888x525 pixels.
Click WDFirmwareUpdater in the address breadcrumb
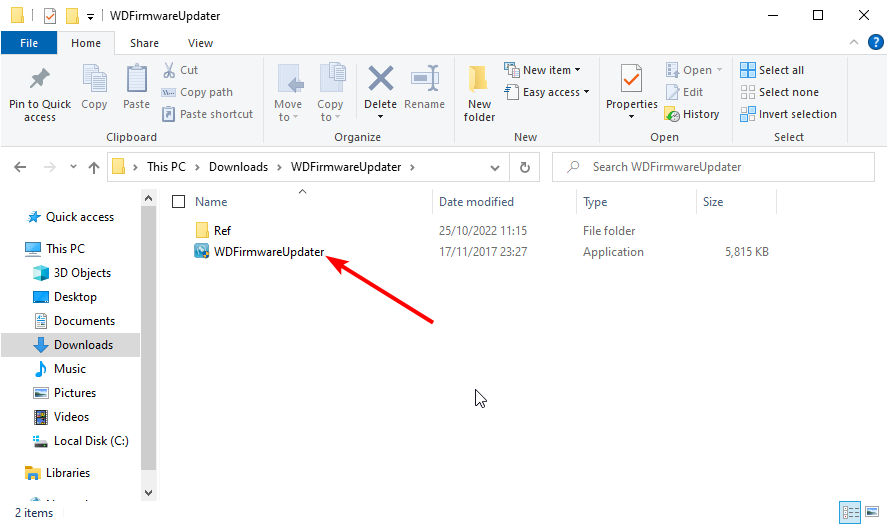tap(346, 167)
